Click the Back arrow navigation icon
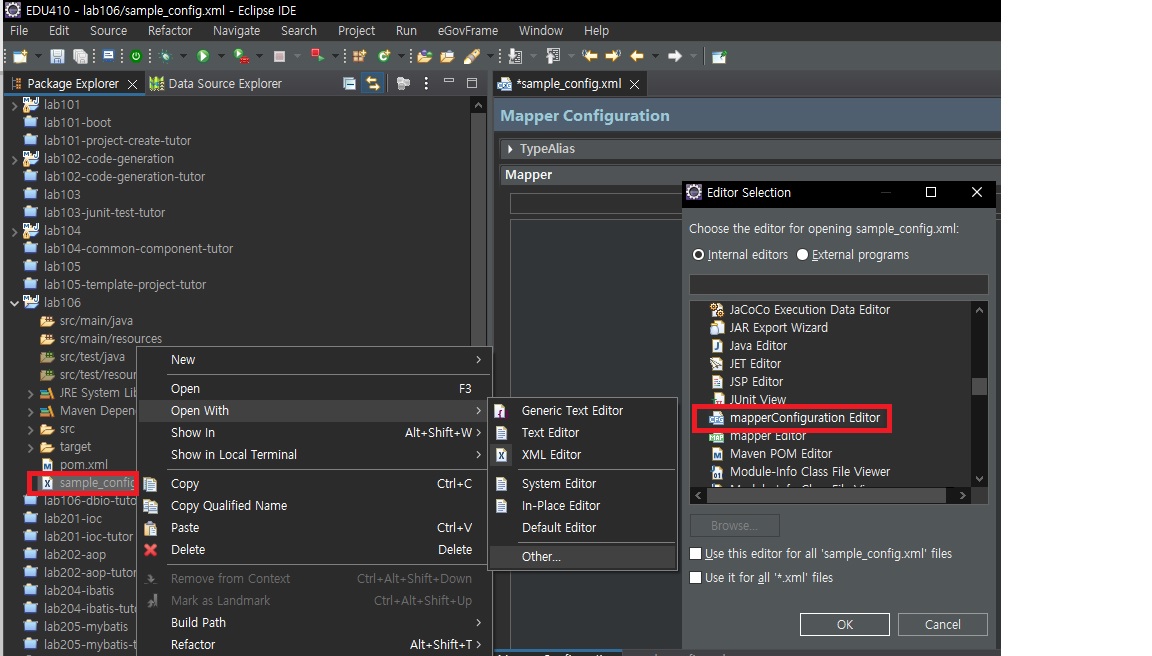 click(x=637, y=57)
